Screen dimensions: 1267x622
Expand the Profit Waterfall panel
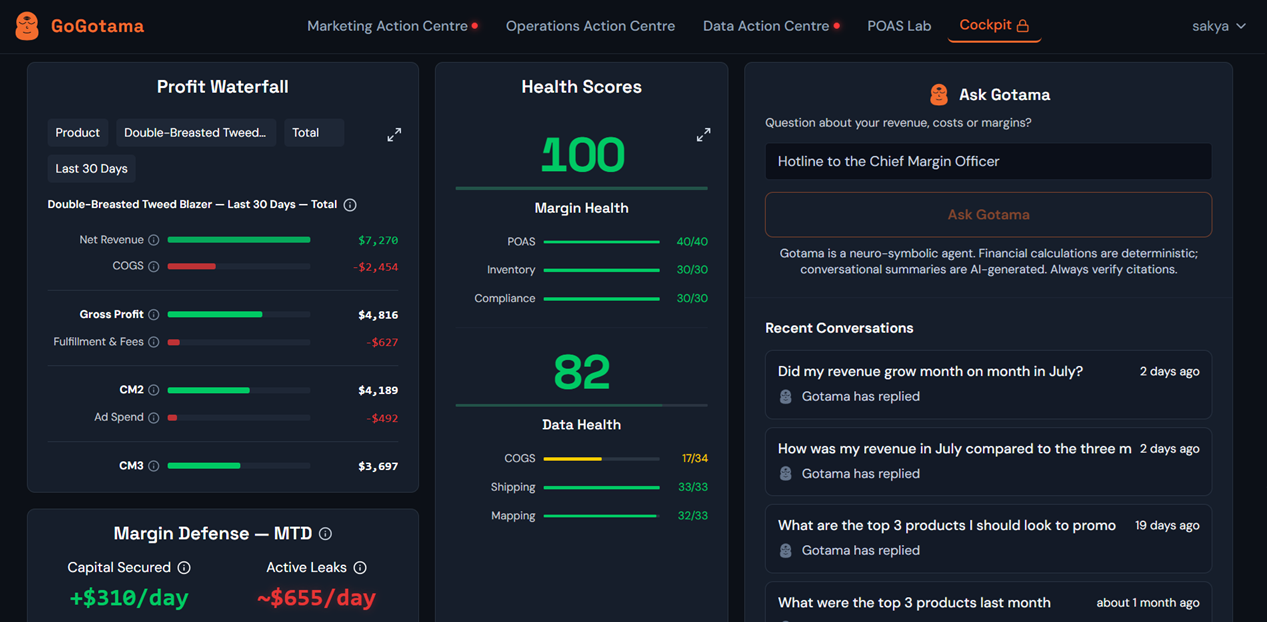click(394, 134)
